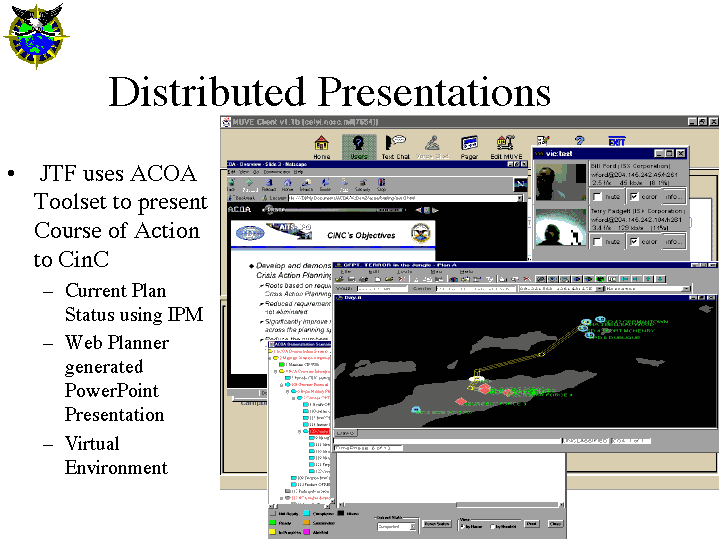The height and width of the screenshot is (539, 719).
Task: Collapse the node beside red highlighted tree row
Action: coord(300,432)
